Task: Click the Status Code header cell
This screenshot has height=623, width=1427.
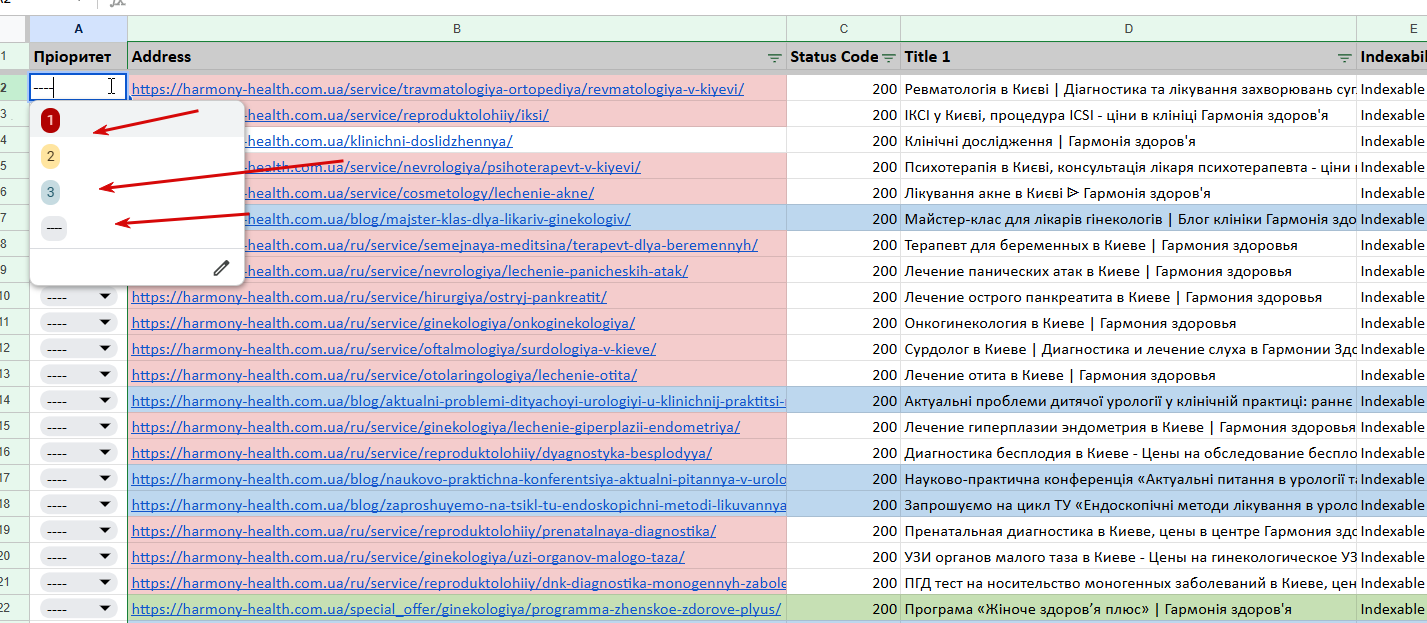Action: click(x=843, y=57)
